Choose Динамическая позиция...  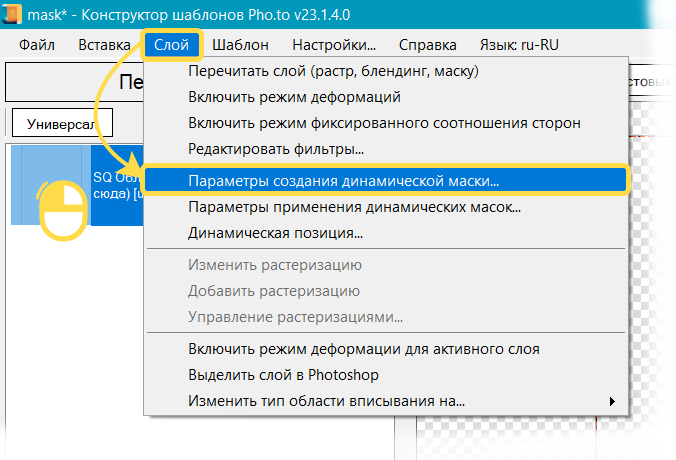coord(275,233)
